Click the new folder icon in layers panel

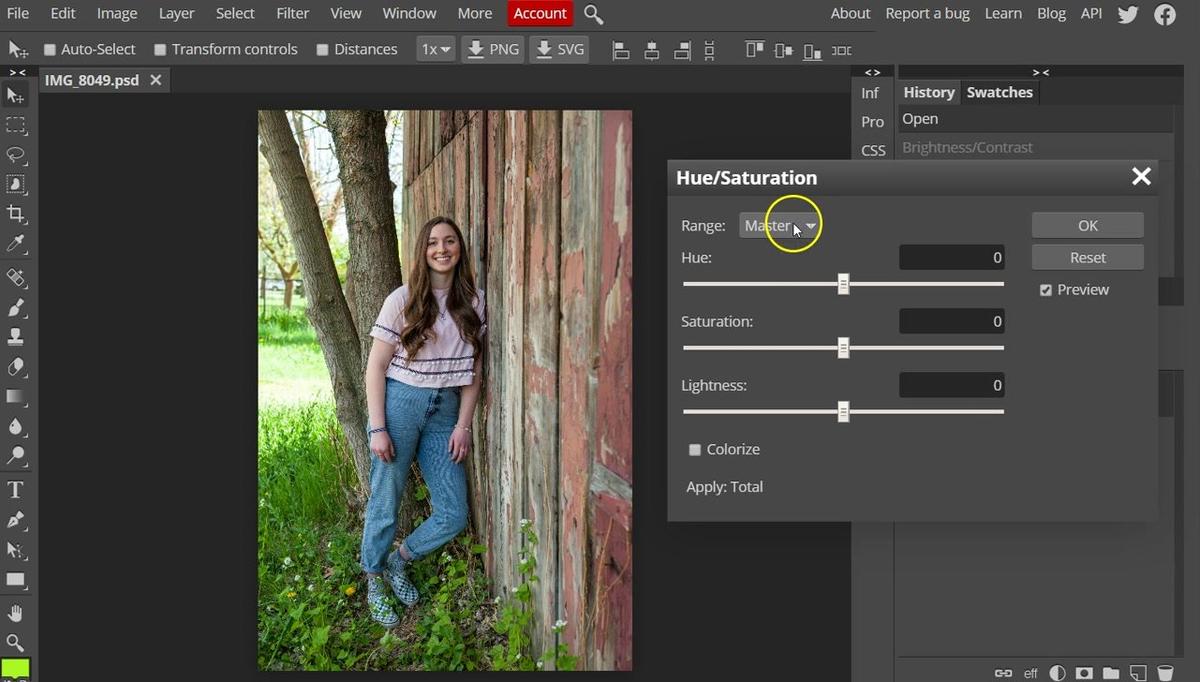(1111, 673)
